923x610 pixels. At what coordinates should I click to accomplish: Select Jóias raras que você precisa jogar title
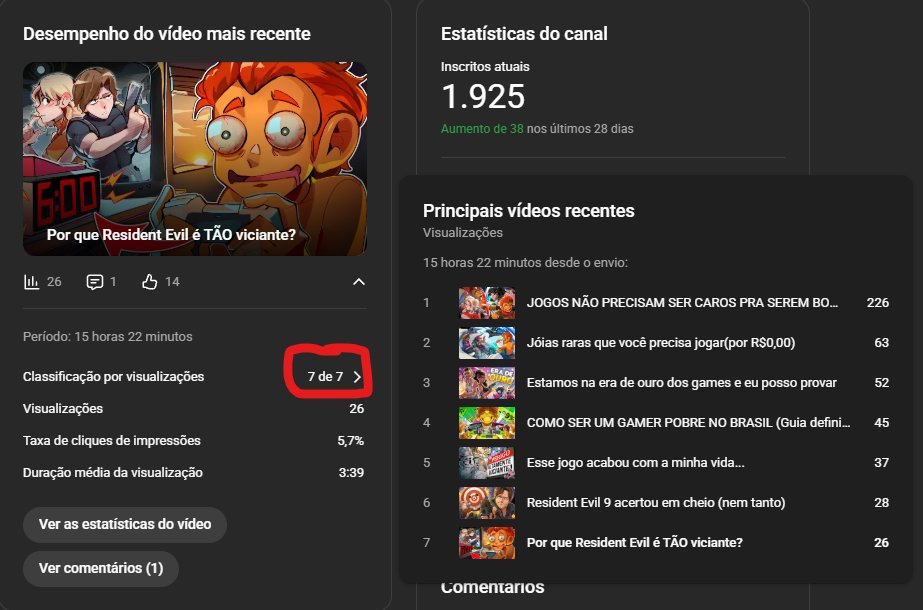pos(660,343)
